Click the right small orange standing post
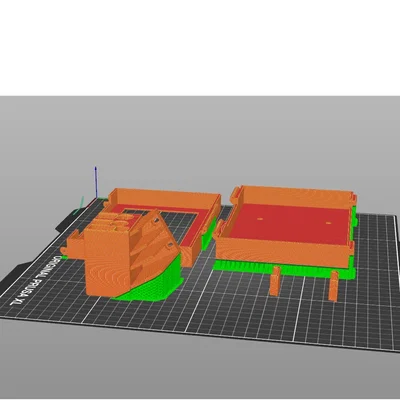 point(333,286)
